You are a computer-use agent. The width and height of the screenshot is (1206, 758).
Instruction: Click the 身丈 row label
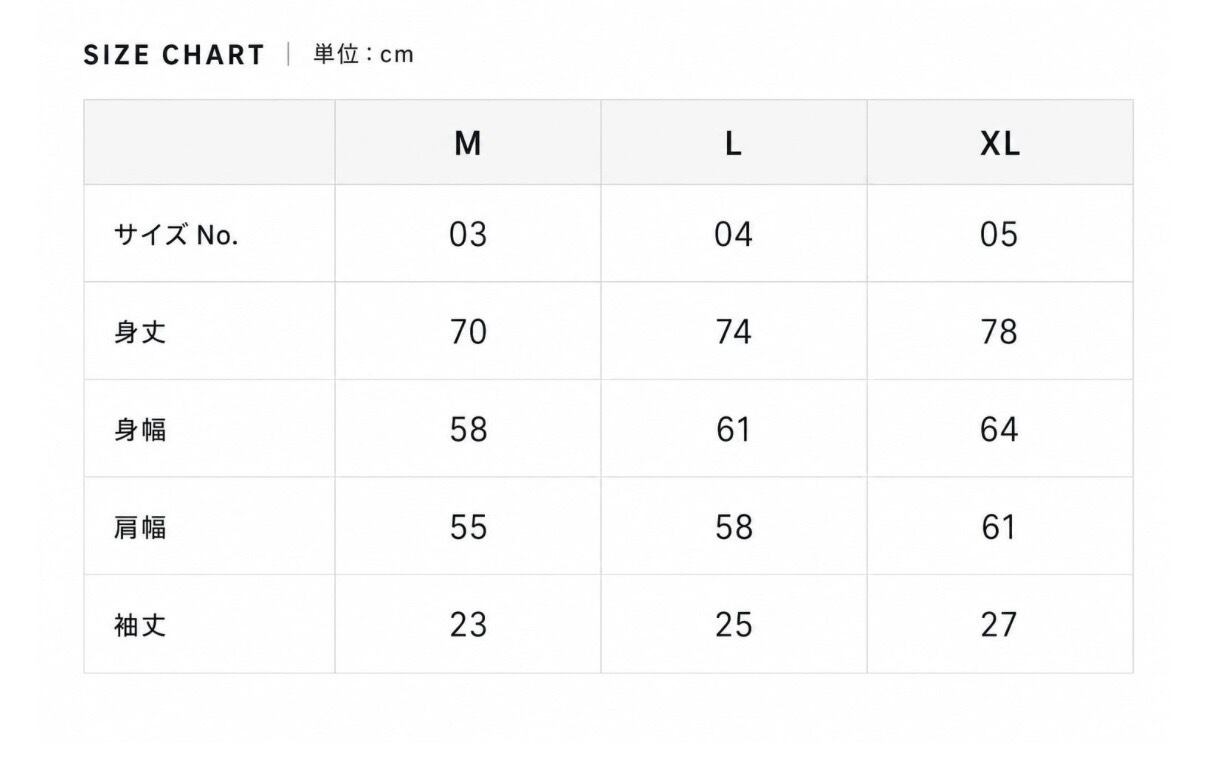[140, 332]
